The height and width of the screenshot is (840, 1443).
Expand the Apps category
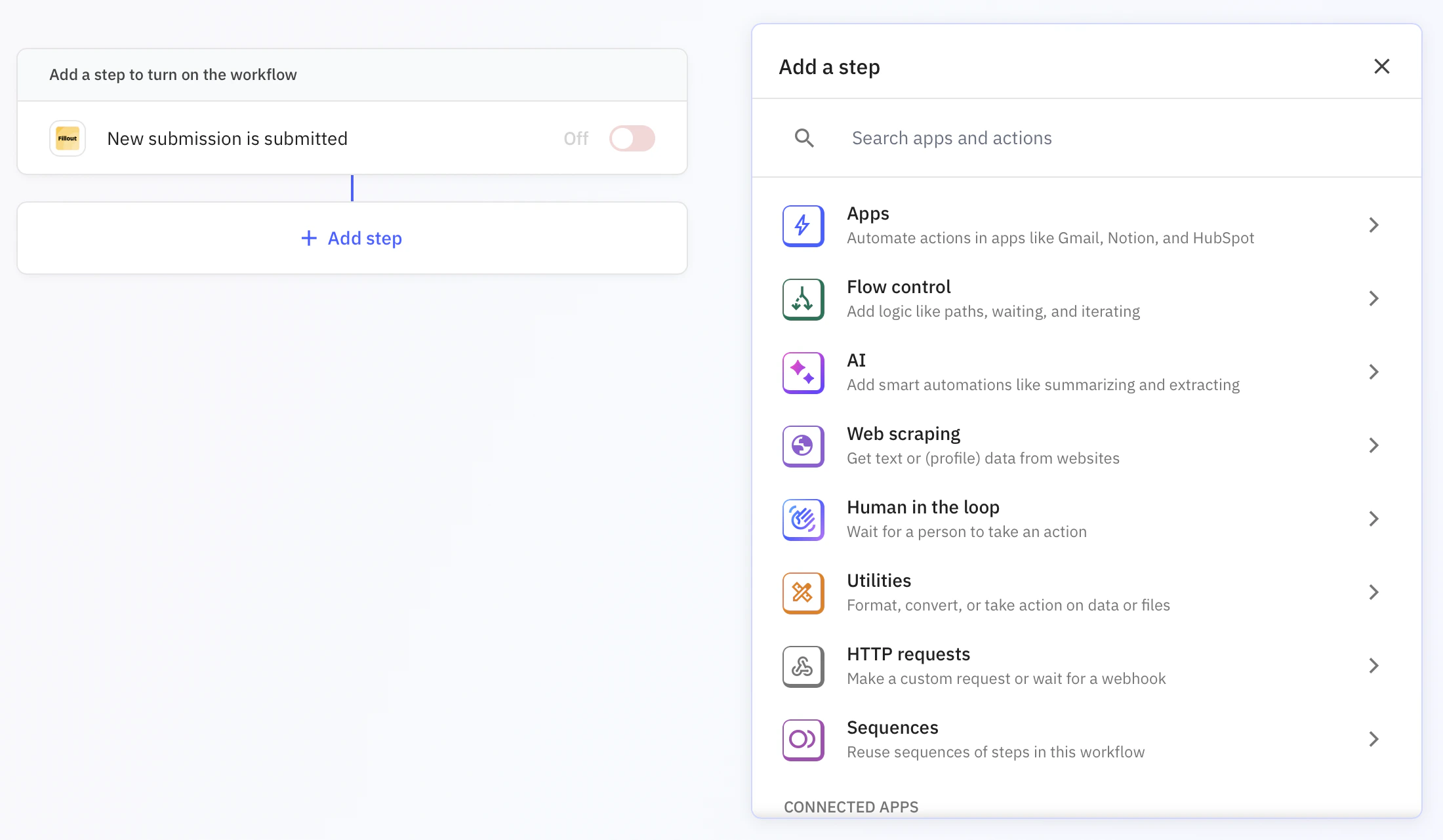pyautogui.click(x=1375, y=225)
